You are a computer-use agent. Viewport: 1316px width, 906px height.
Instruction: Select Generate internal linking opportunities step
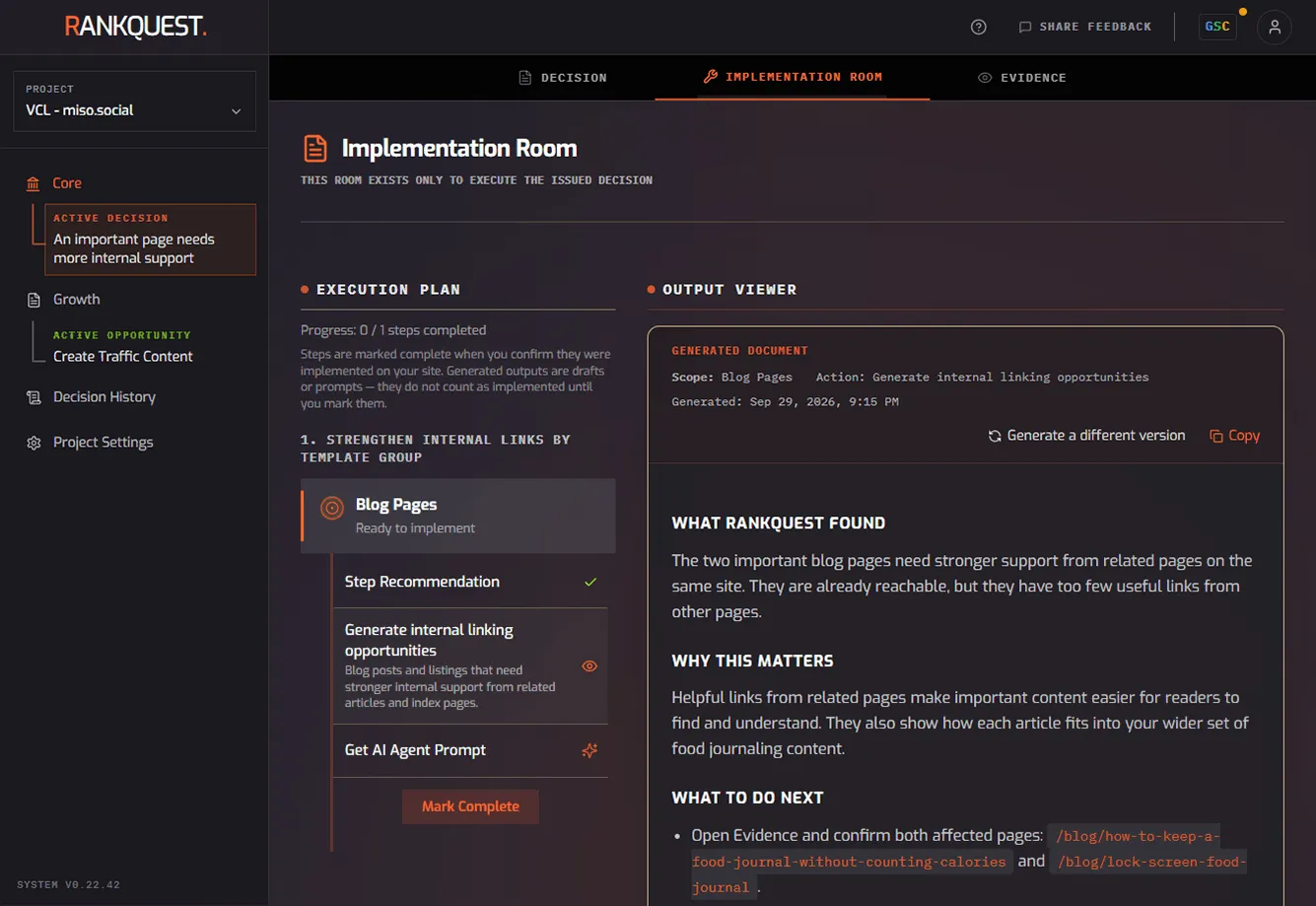(470, 666)
